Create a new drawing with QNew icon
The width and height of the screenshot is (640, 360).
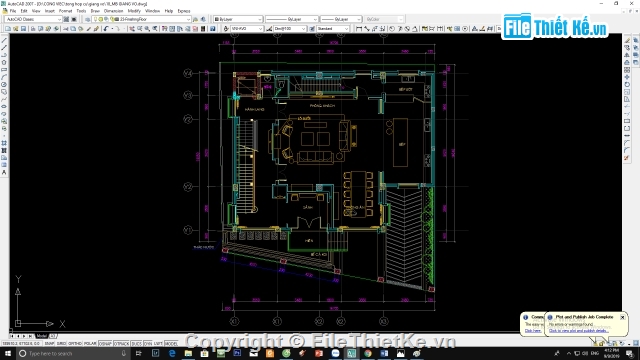click(7, 29)
